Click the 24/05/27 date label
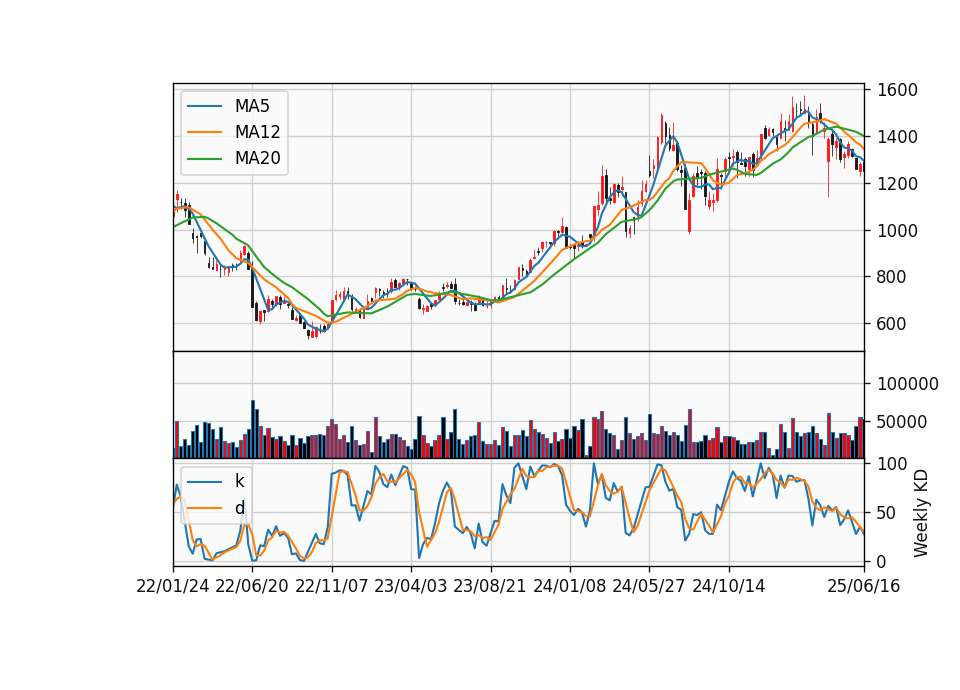Viewport: 960px width, 690px height. pyautogui.click(x=649, y=586)
